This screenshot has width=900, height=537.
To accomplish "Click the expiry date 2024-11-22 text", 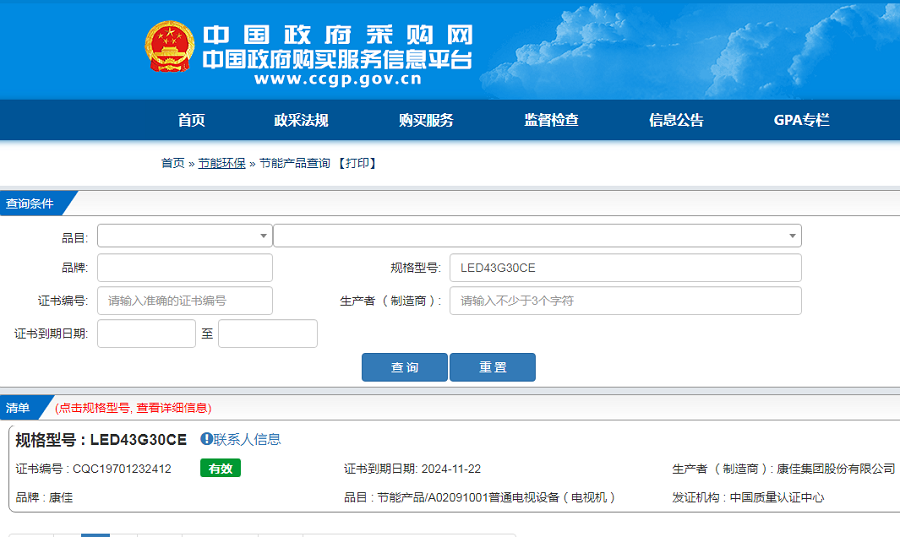I will click(x=451, y=469).
